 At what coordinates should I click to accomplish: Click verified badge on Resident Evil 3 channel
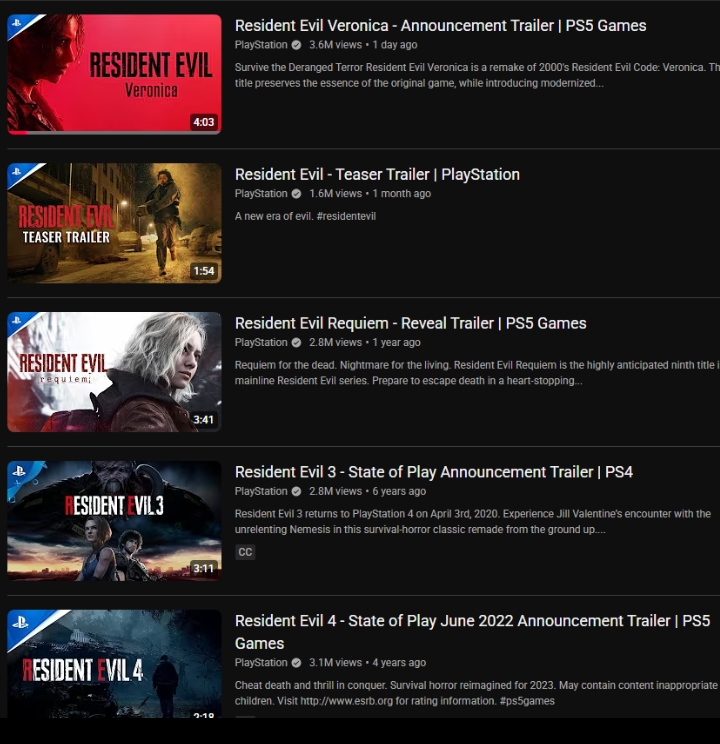(x=296, y=492)
